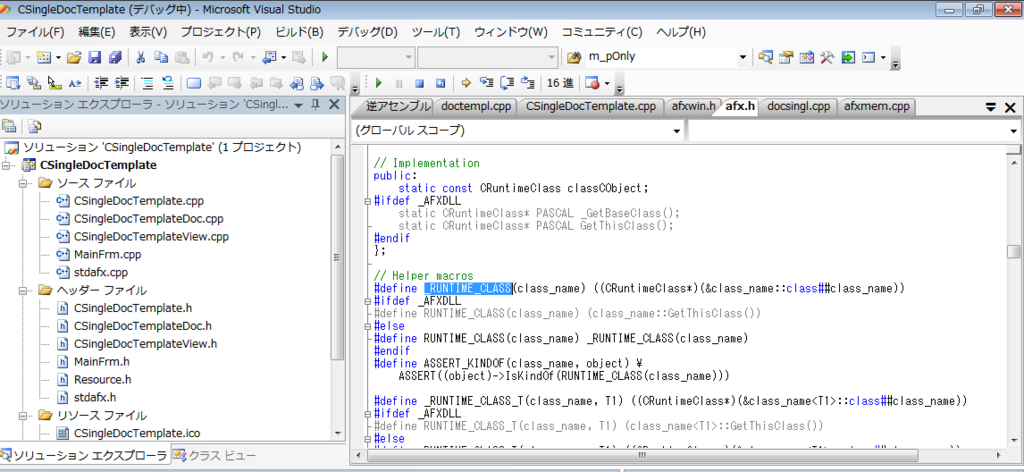Restart debugging icon
The height and width of the screenshot is (472, 1024).
click(440, 83)
